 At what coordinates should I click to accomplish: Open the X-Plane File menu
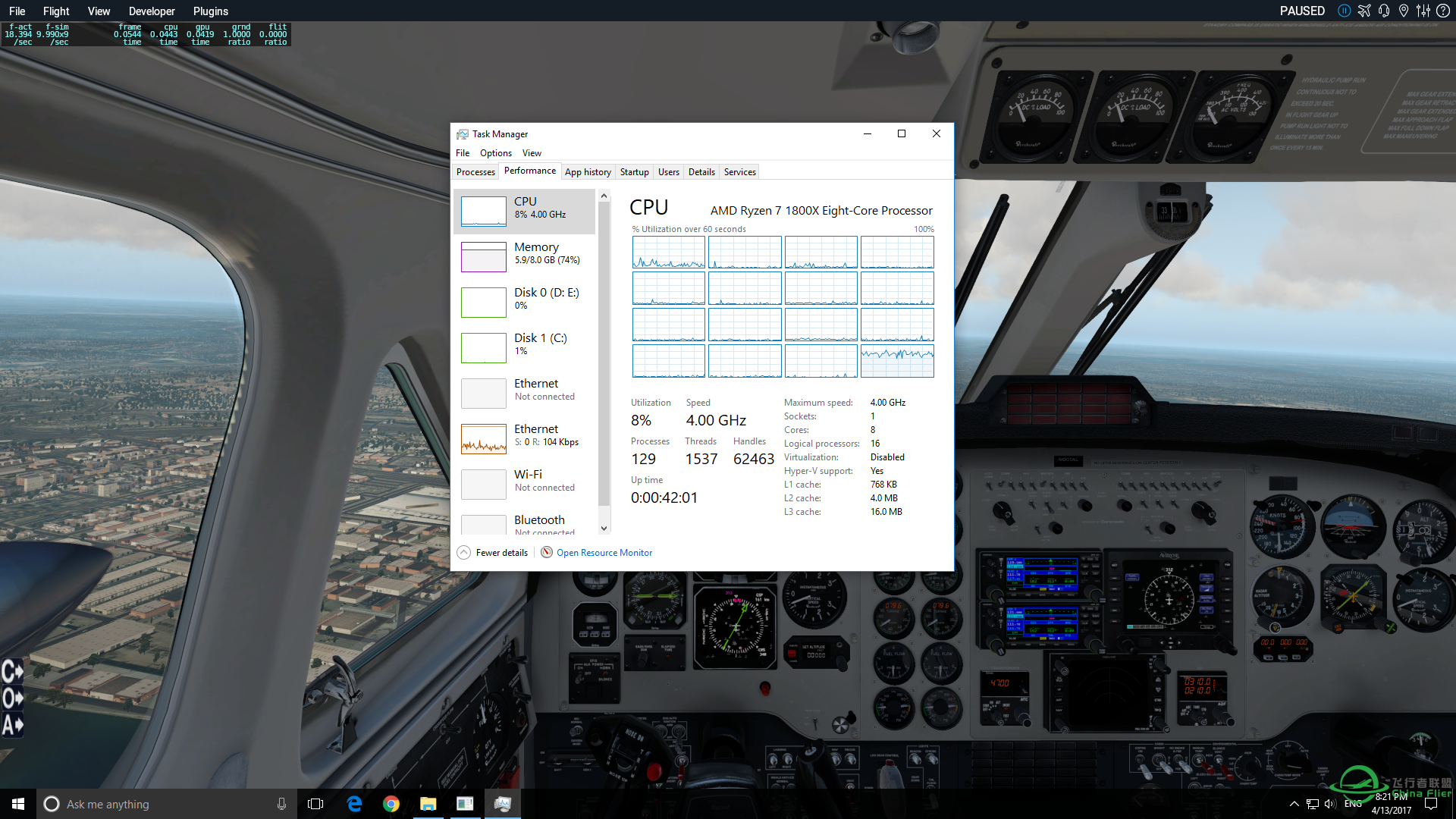17,11
